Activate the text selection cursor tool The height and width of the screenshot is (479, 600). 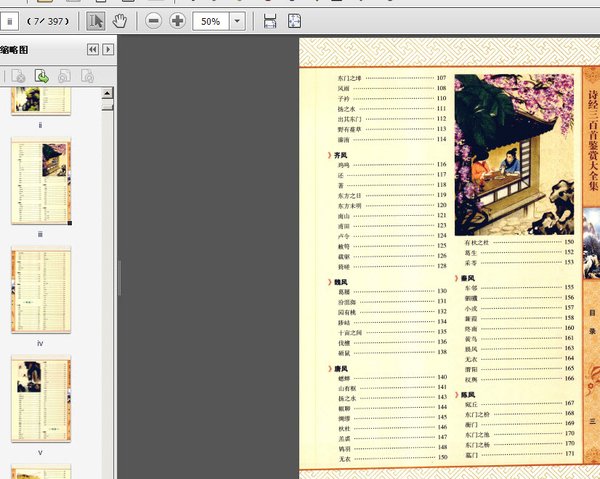coord(96,21)
